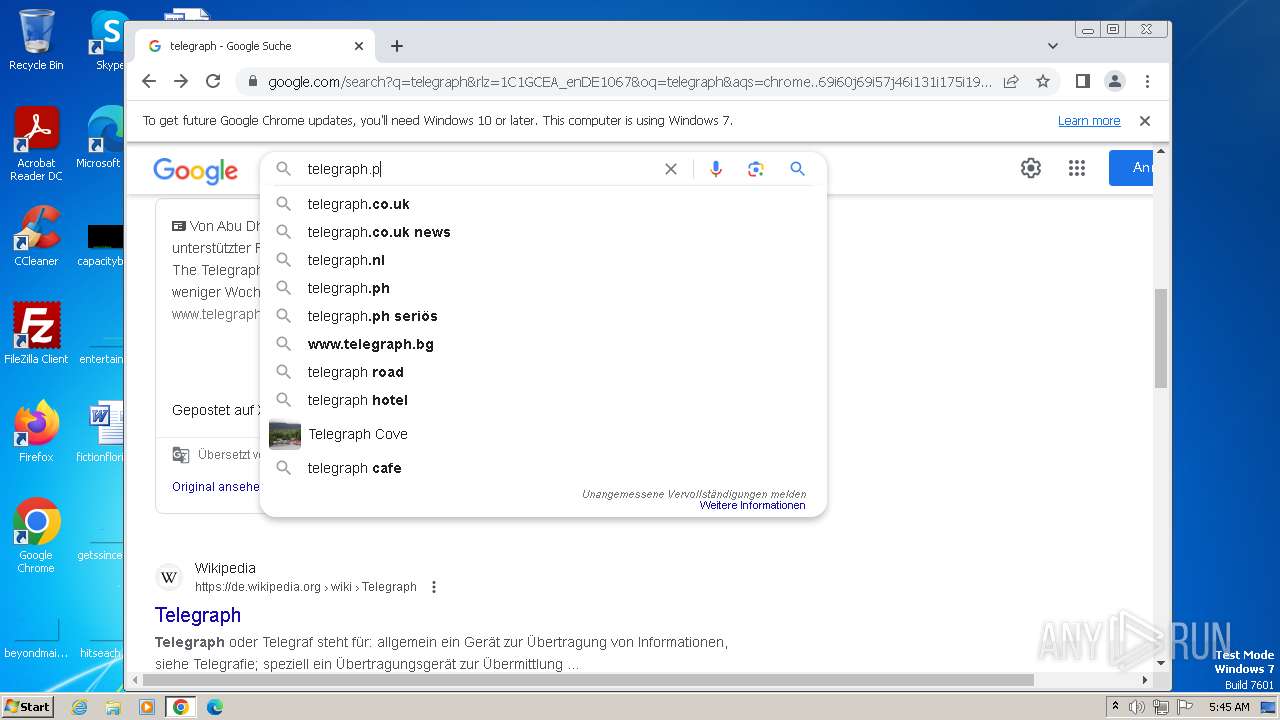This screenshot has height=720, width=1280.
Task: Open Recycle Bin on desktop
Action: coord(36,40)
